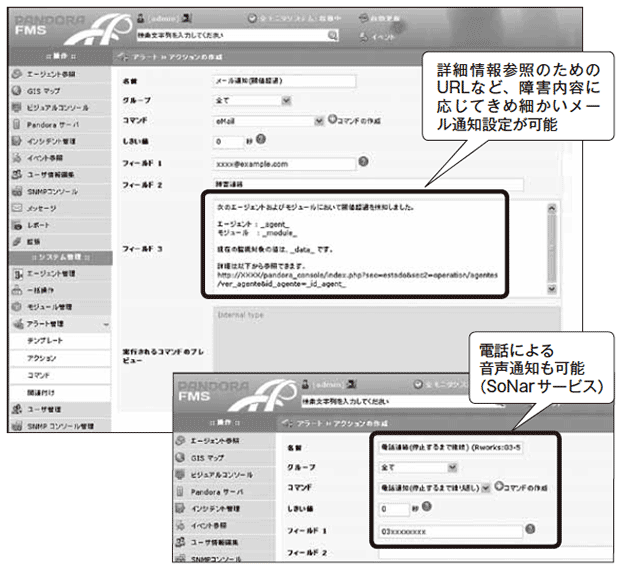Click help icon next to しきい値 in front window
The image size is (620, 568).
point(427,506)
